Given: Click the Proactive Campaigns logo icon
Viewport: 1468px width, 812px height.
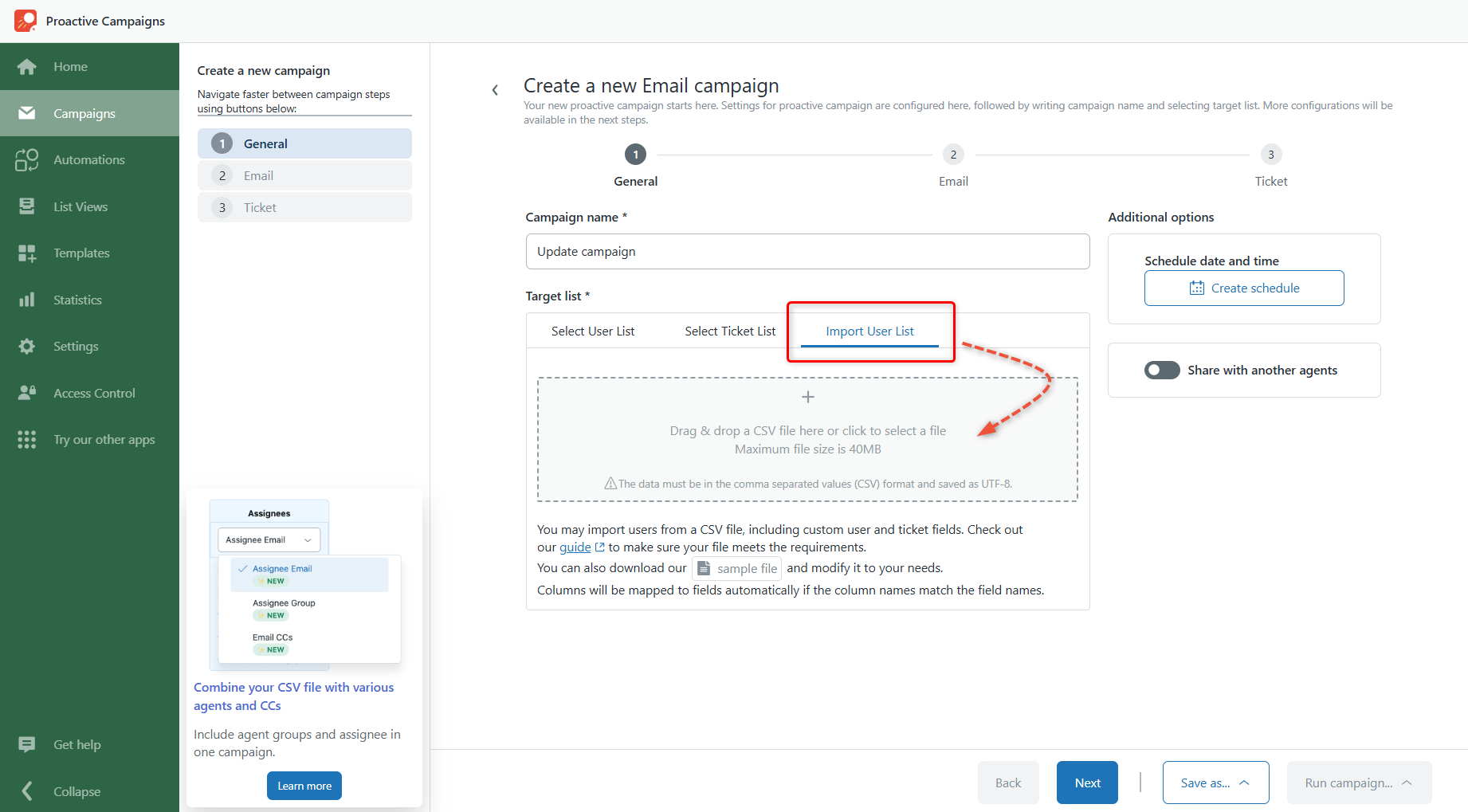Looking at the screenshot, I should pos(26,21).
